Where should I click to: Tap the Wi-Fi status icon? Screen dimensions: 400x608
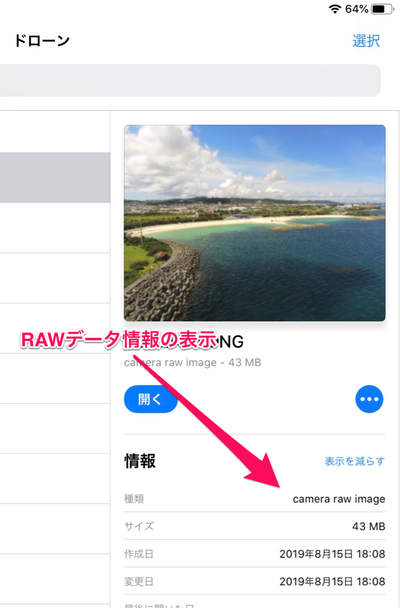point(334,9)
